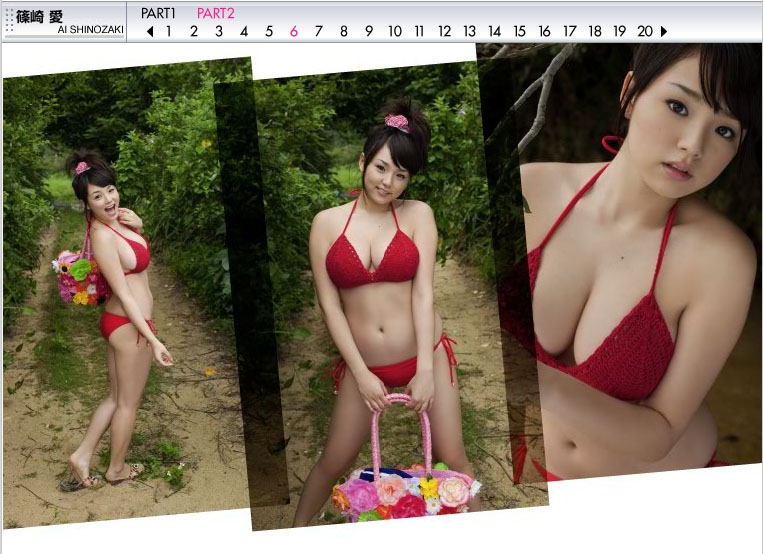Select current page 6
Screen dimensions: 763x554
click(294, 32)
